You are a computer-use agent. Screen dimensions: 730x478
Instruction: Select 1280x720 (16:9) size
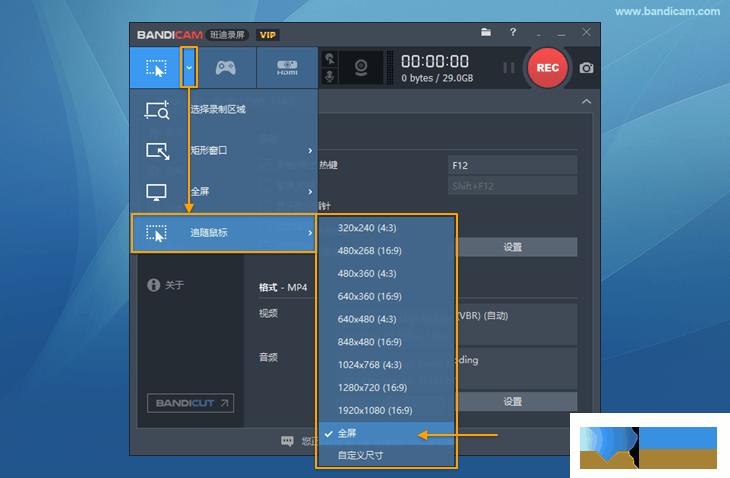point(386,387)
